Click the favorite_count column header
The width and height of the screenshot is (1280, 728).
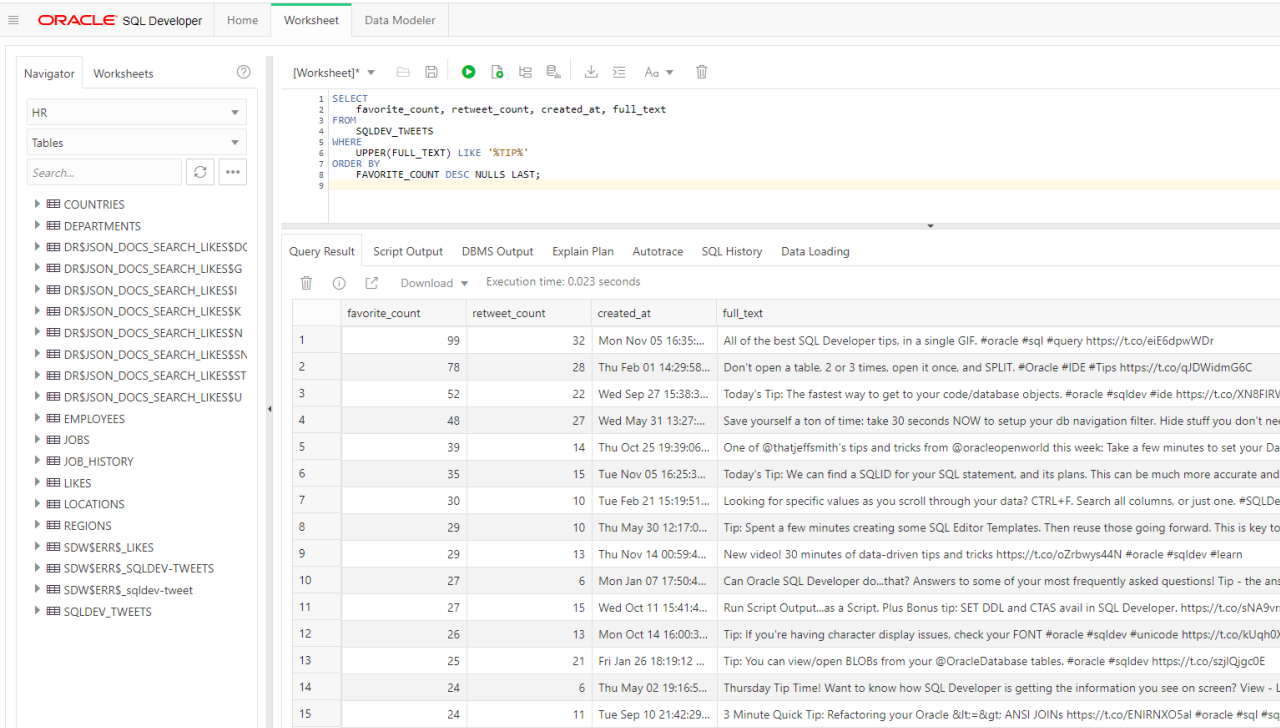coord(403,313)
